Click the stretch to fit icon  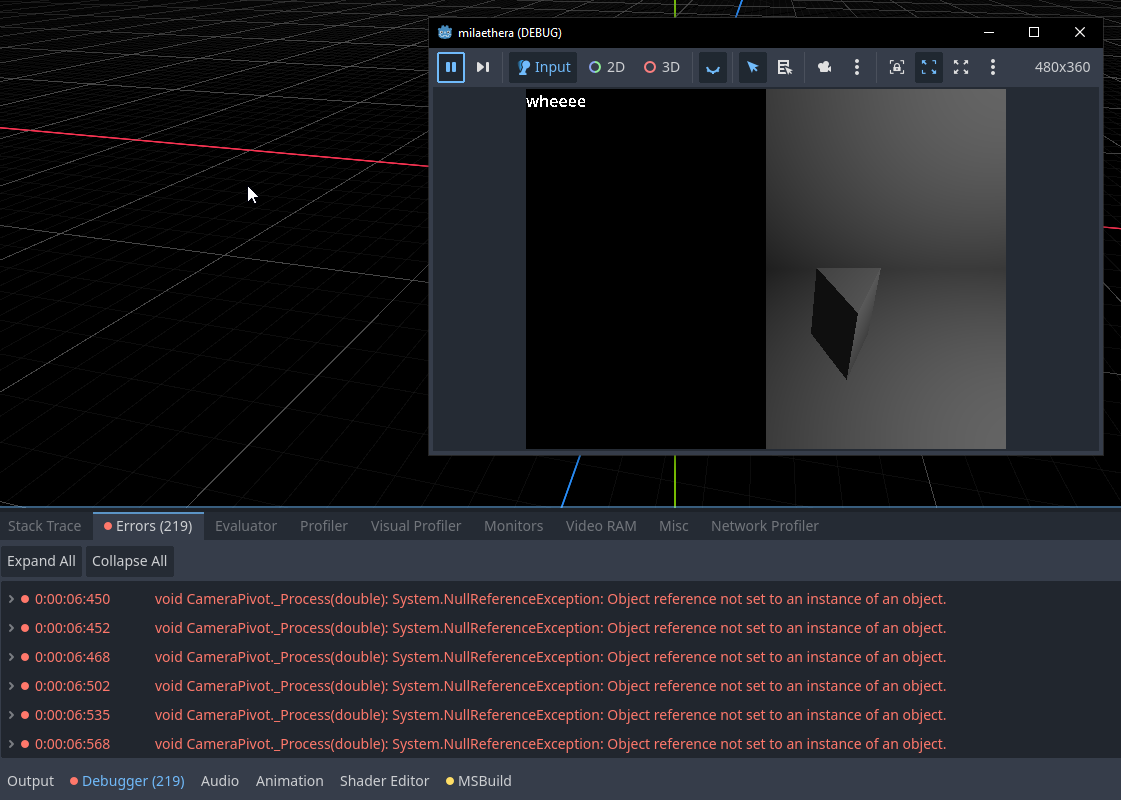[x=961, y=67]
